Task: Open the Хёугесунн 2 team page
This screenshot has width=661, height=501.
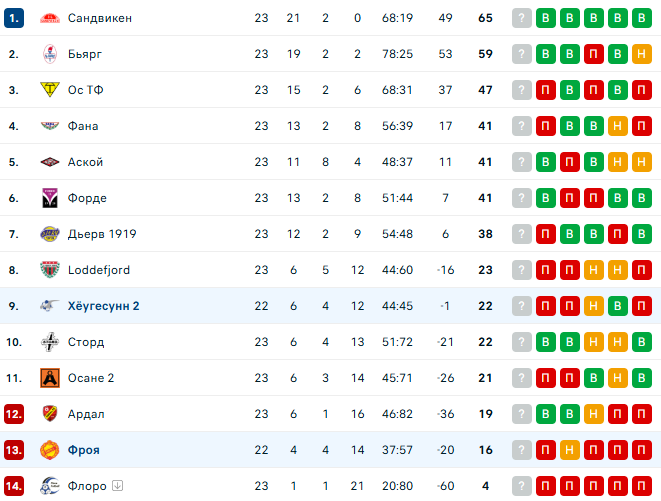Action: (104, 306)
